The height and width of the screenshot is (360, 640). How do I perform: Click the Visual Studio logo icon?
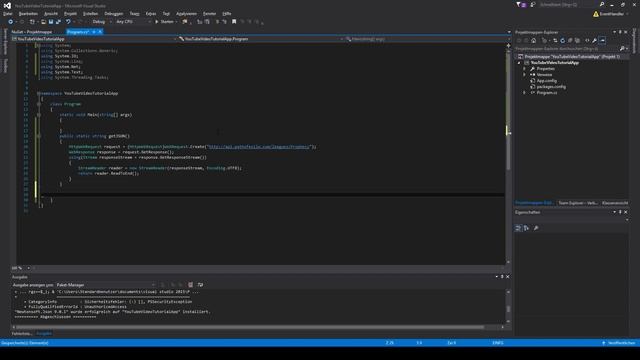click(x=7, y=5)
